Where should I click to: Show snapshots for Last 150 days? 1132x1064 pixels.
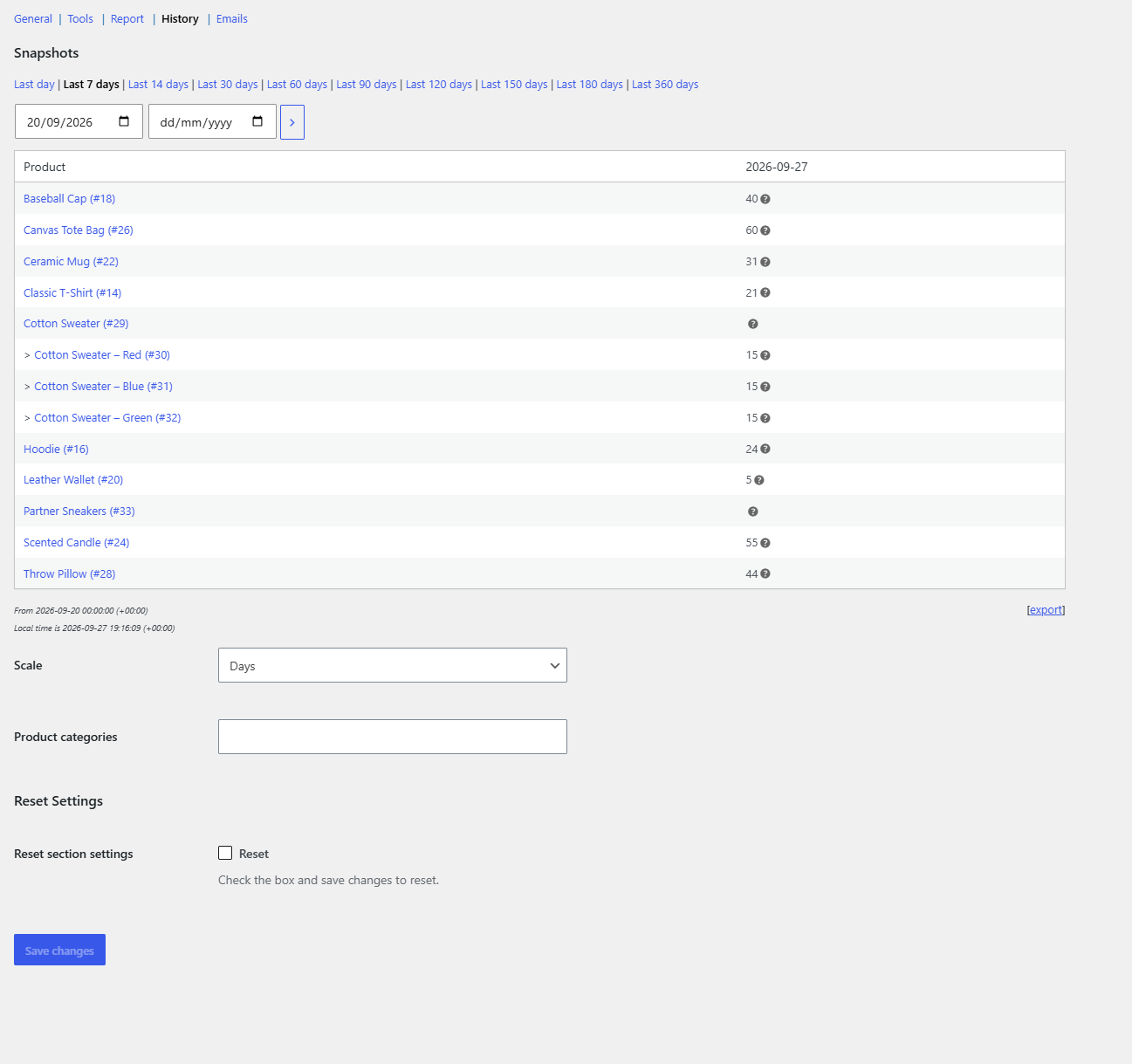coord(514,85)
